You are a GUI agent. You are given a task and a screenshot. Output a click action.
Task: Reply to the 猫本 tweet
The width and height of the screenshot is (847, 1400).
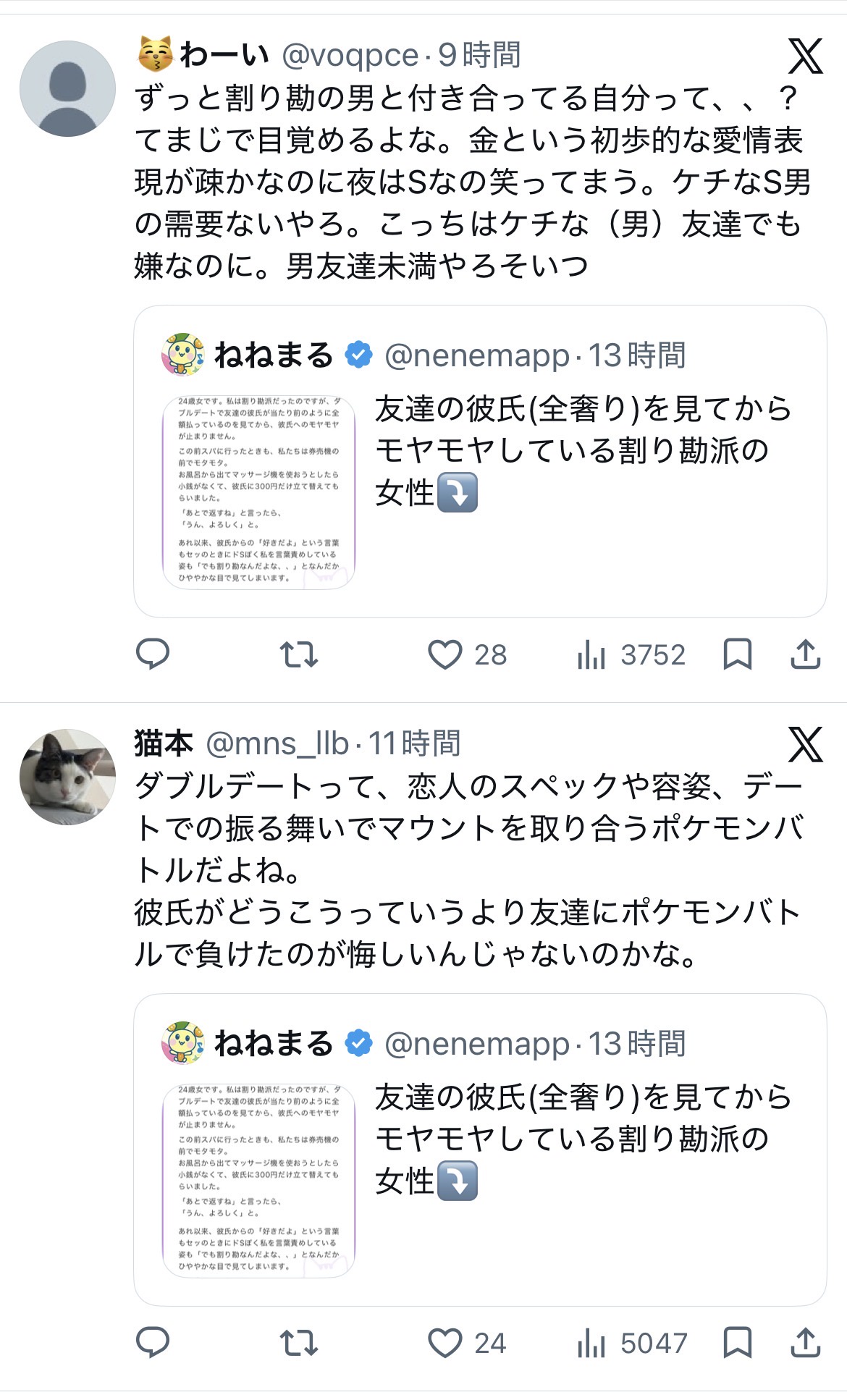point(153,1343)
